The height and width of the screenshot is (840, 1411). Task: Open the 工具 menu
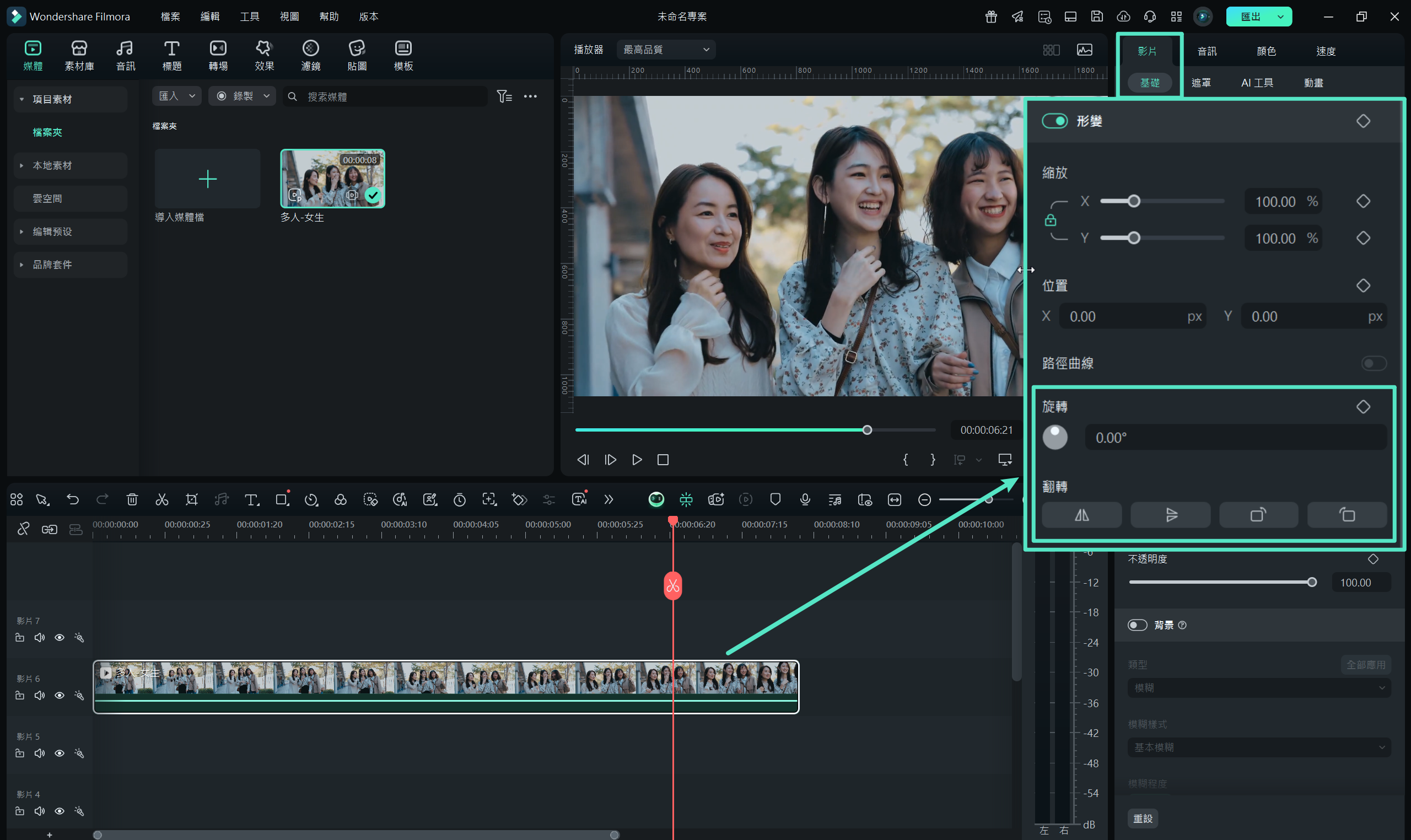(x=250, y=17)
